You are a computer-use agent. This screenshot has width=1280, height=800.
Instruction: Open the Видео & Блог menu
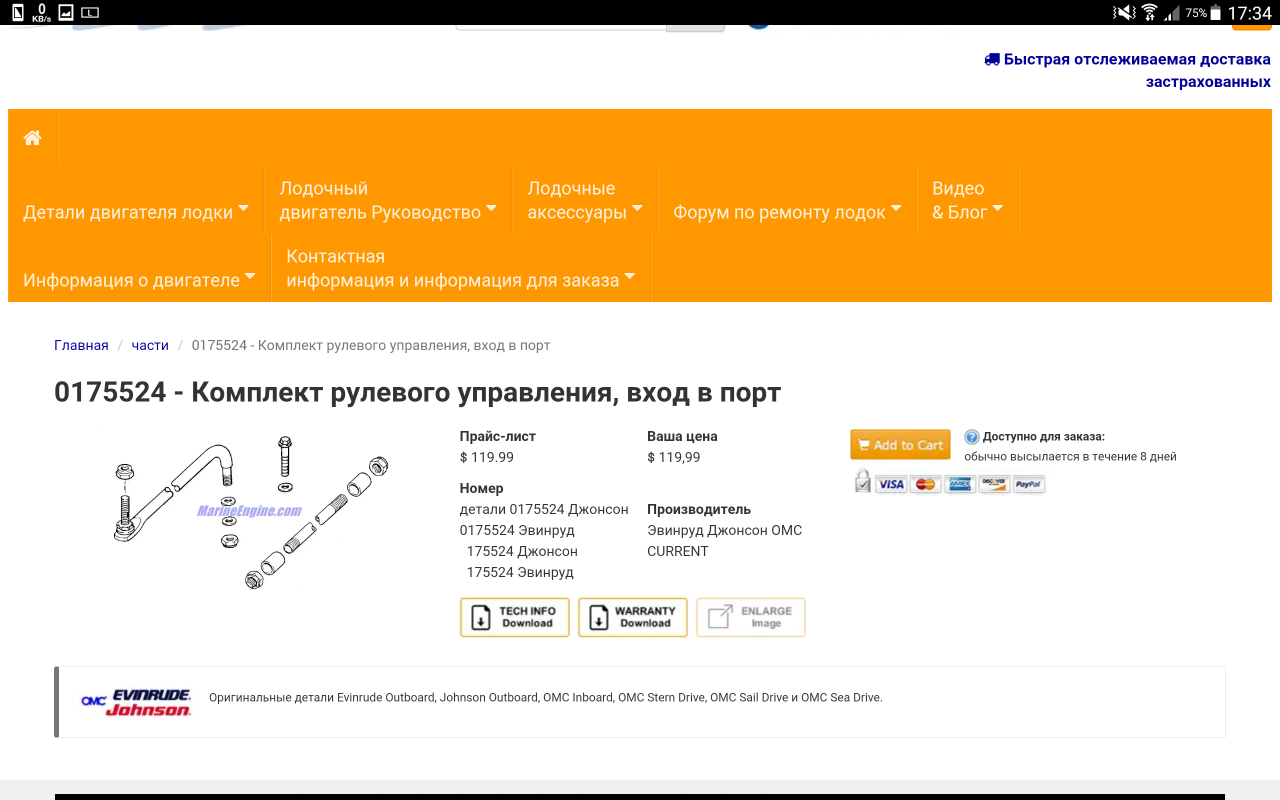pos(966,200)
